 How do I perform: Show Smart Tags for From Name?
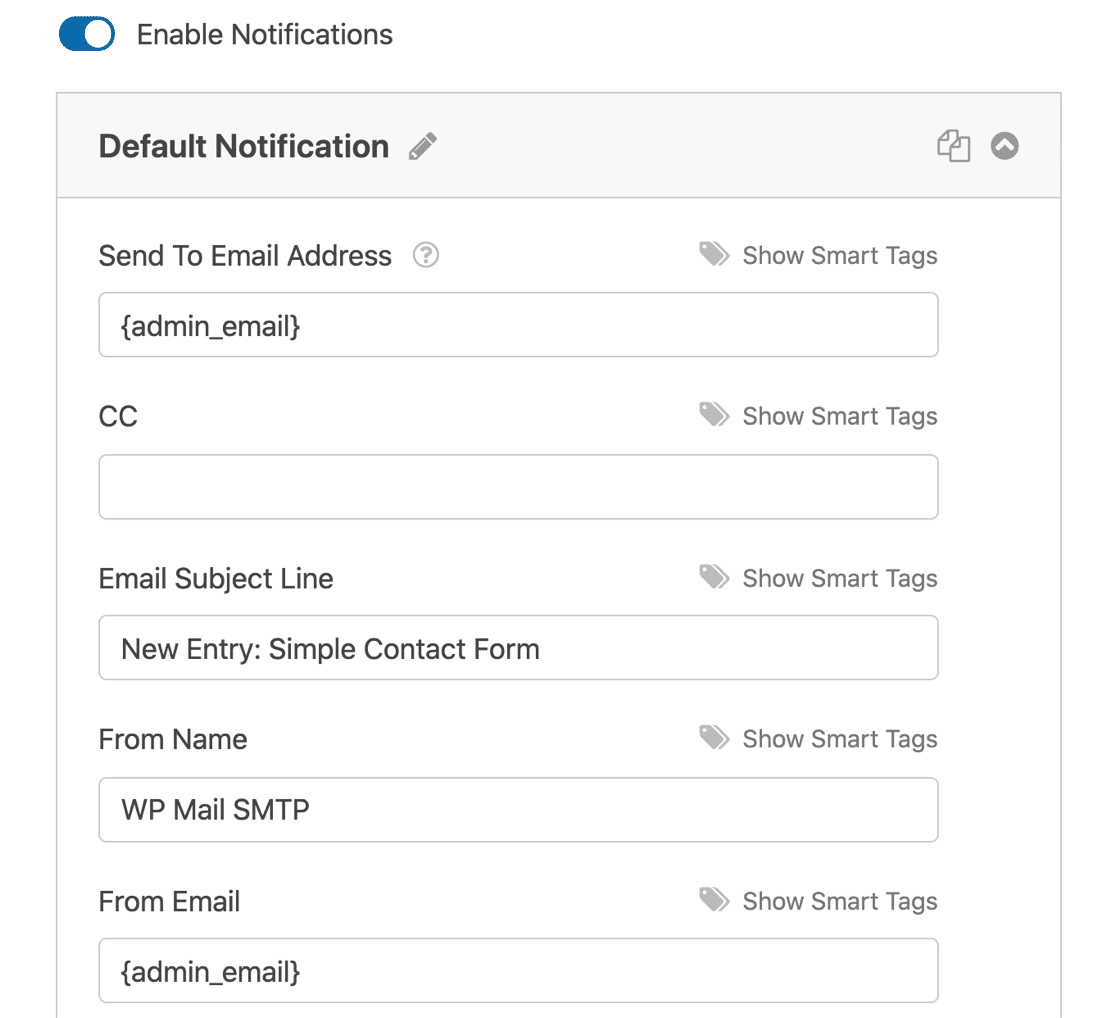(840, 739)
